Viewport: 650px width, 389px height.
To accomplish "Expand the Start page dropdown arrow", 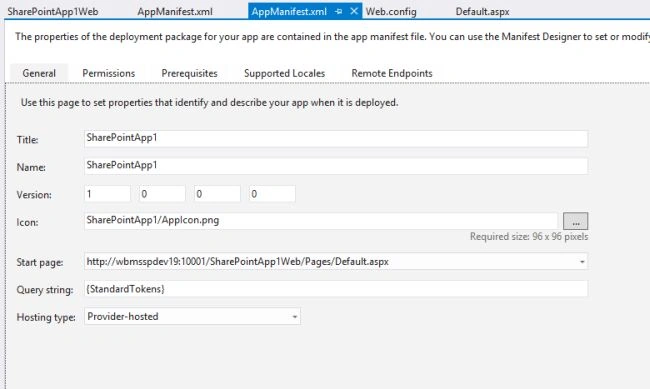I will pyautogui.click(x=582, y=262).
